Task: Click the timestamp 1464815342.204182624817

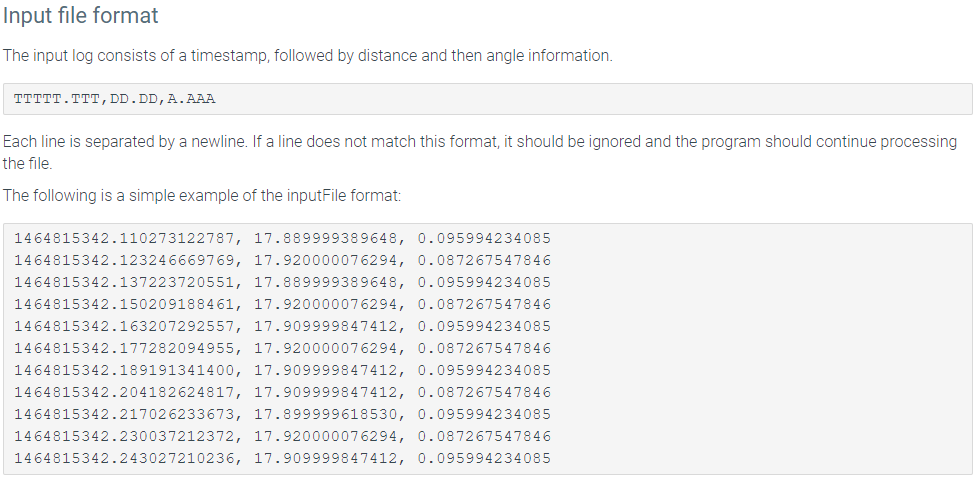Action: pos(124,392)
